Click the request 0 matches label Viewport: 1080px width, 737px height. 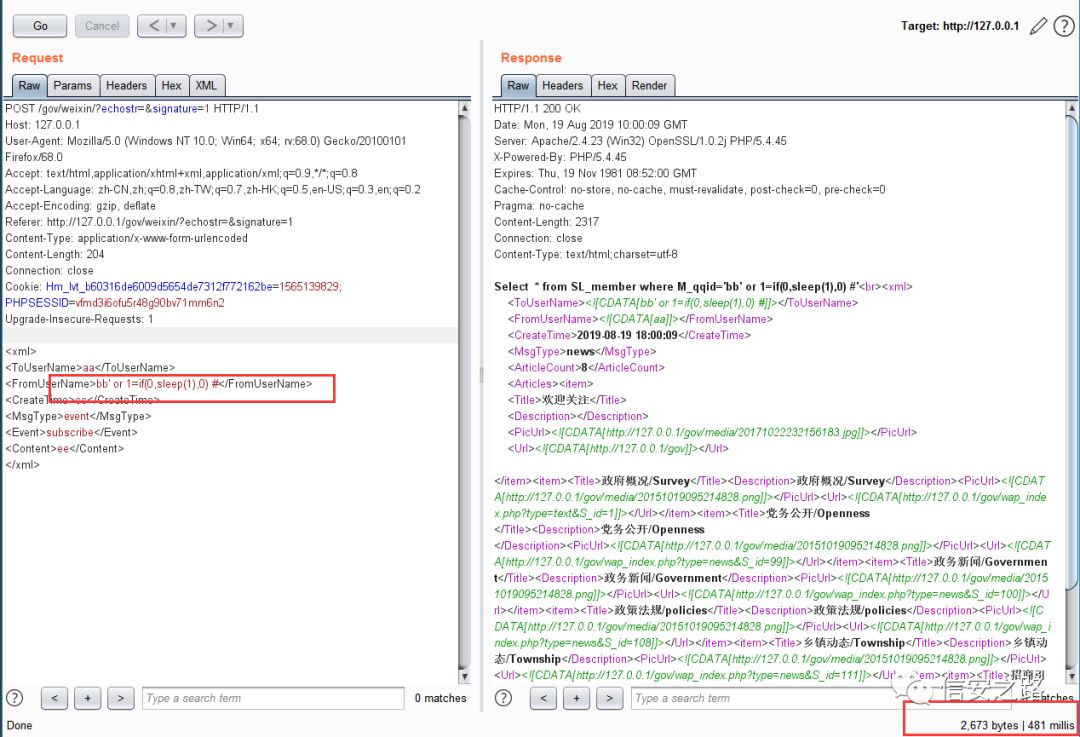pyautogui.click(x=440, y=698)
